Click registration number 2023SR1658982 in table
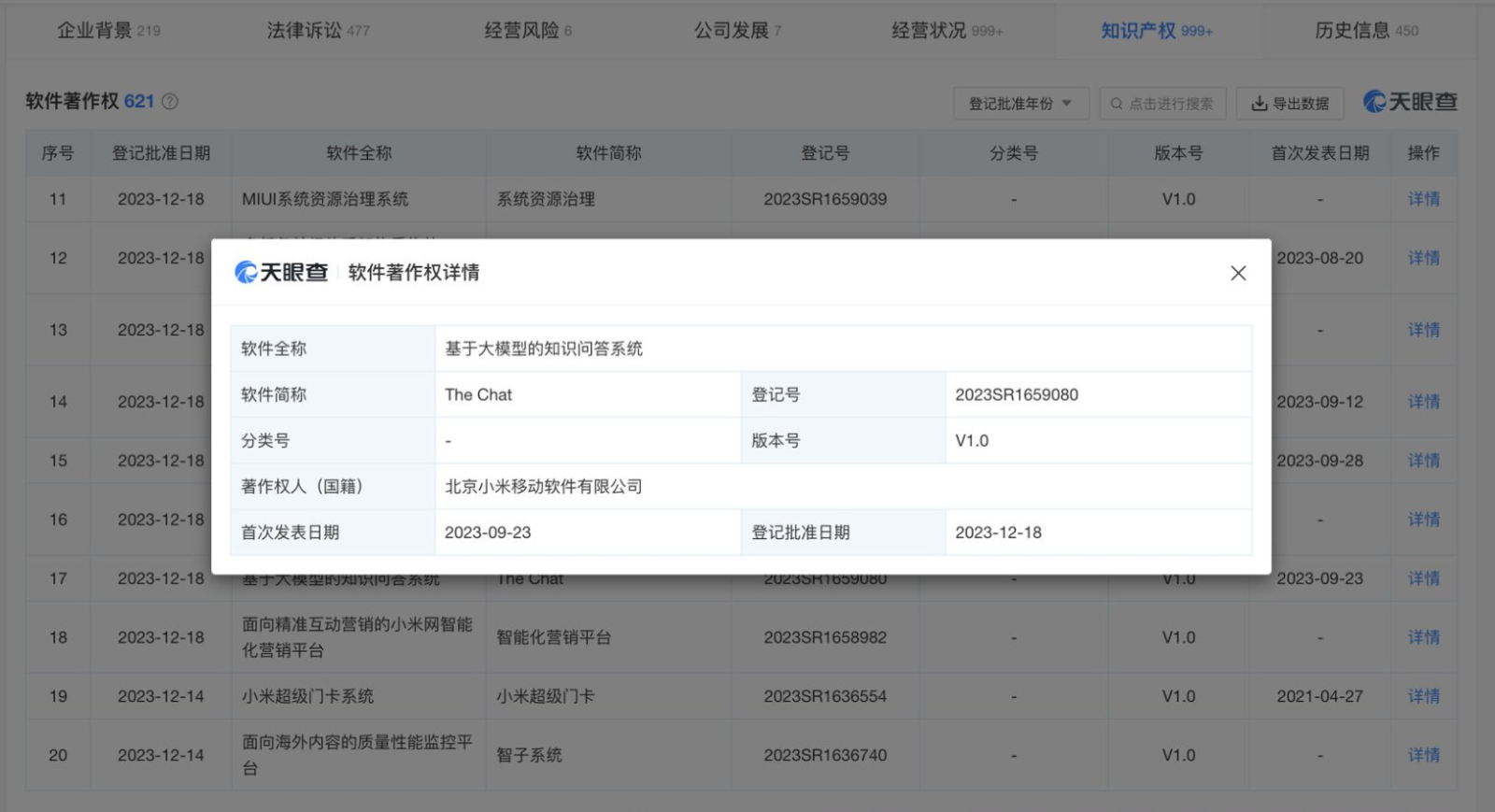The image size is (1495, 812). coord(825,637)
